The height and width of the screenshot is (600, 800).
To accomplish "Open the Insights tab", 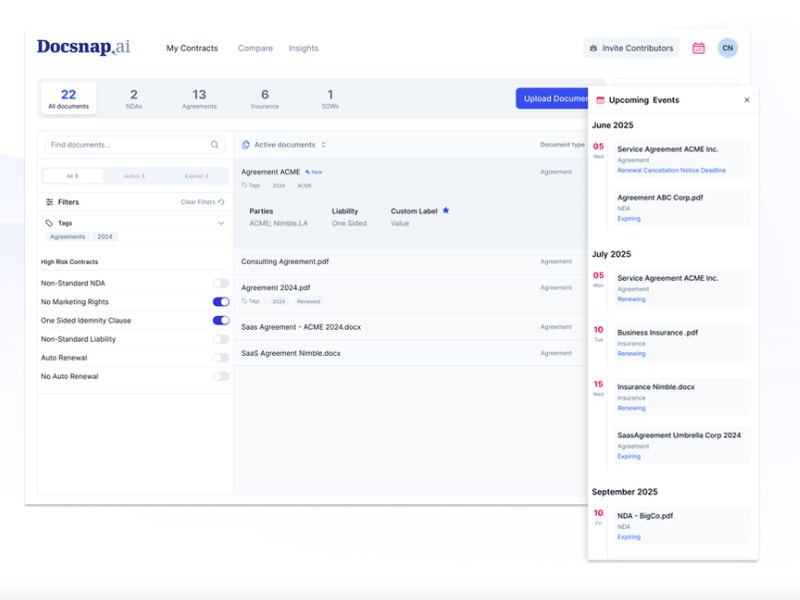I will 303,48.
